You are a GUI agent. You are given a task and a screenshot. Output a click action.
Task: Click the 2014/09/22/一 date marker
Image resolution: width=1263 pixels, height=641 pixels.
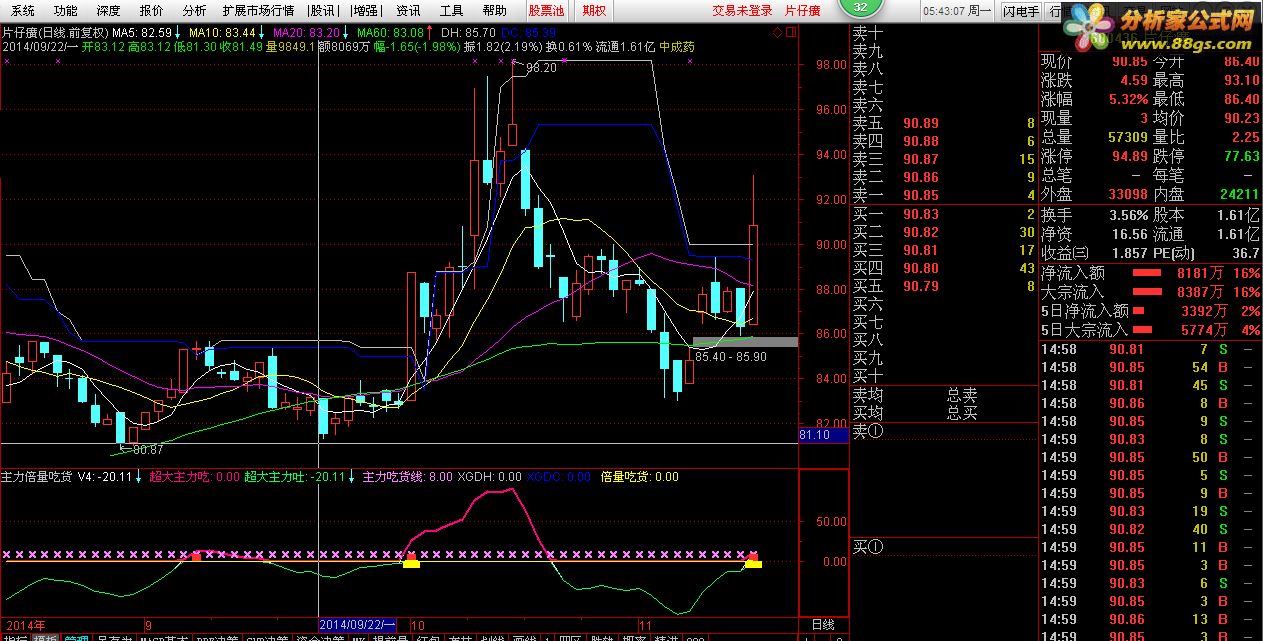pos(359,623)
